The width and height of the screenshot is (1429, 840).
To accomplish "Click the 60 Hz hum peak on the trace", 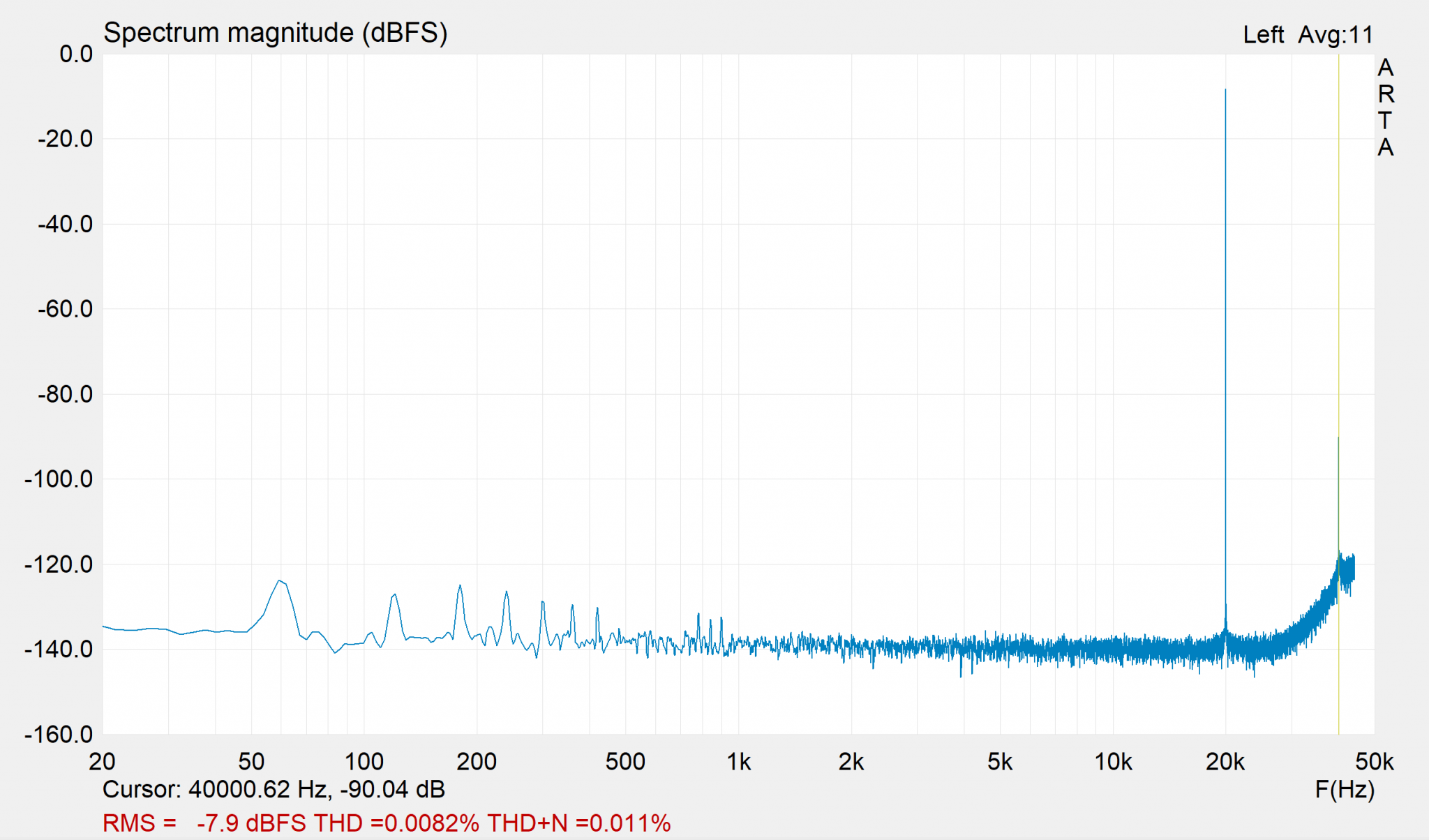I will click(280, 581).
